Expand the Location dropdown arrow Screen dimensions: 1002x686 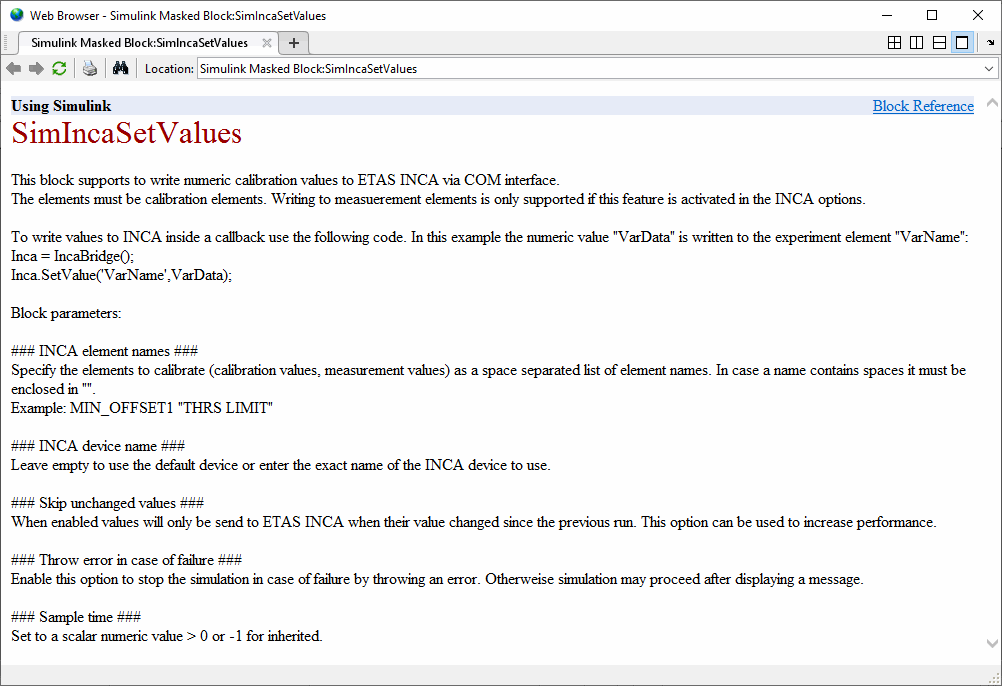pos(989,68)
